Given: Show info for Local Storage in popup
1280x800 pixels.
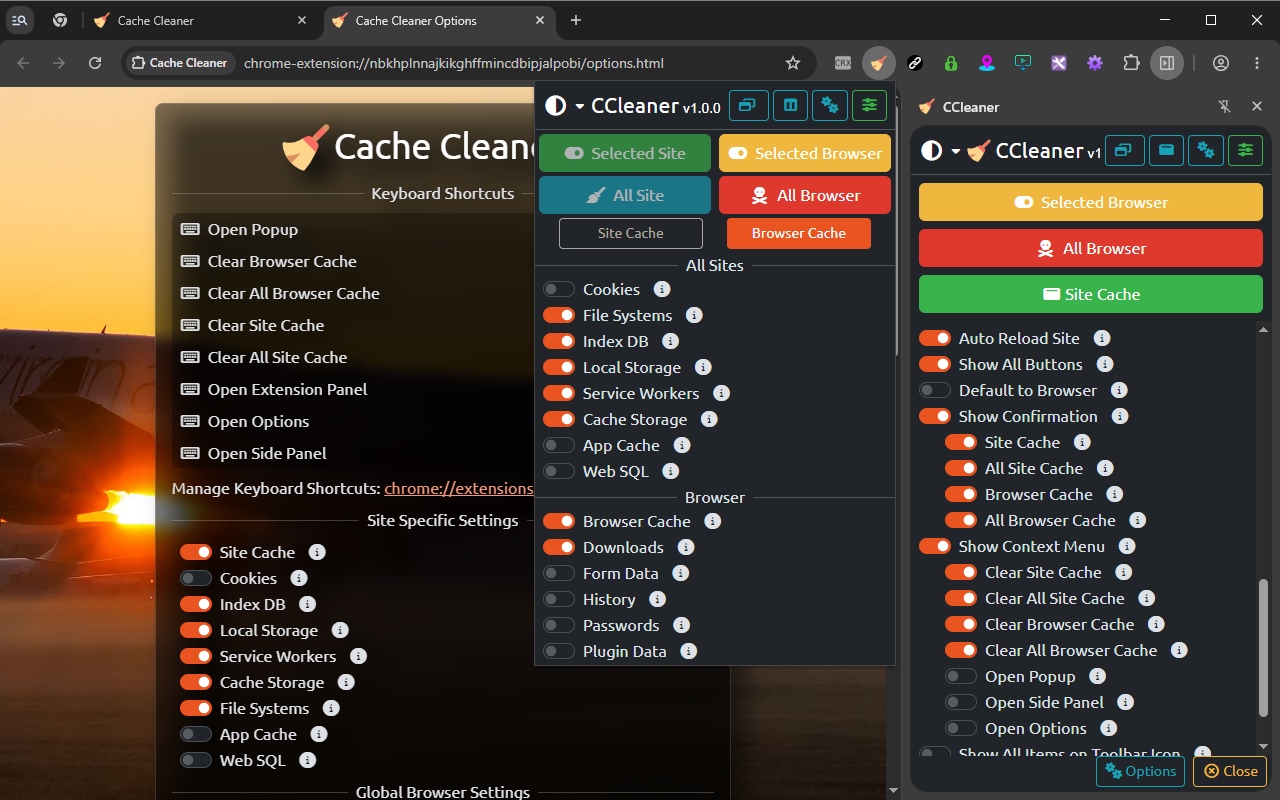Looking at the screenshot, I should click(703, 367).
